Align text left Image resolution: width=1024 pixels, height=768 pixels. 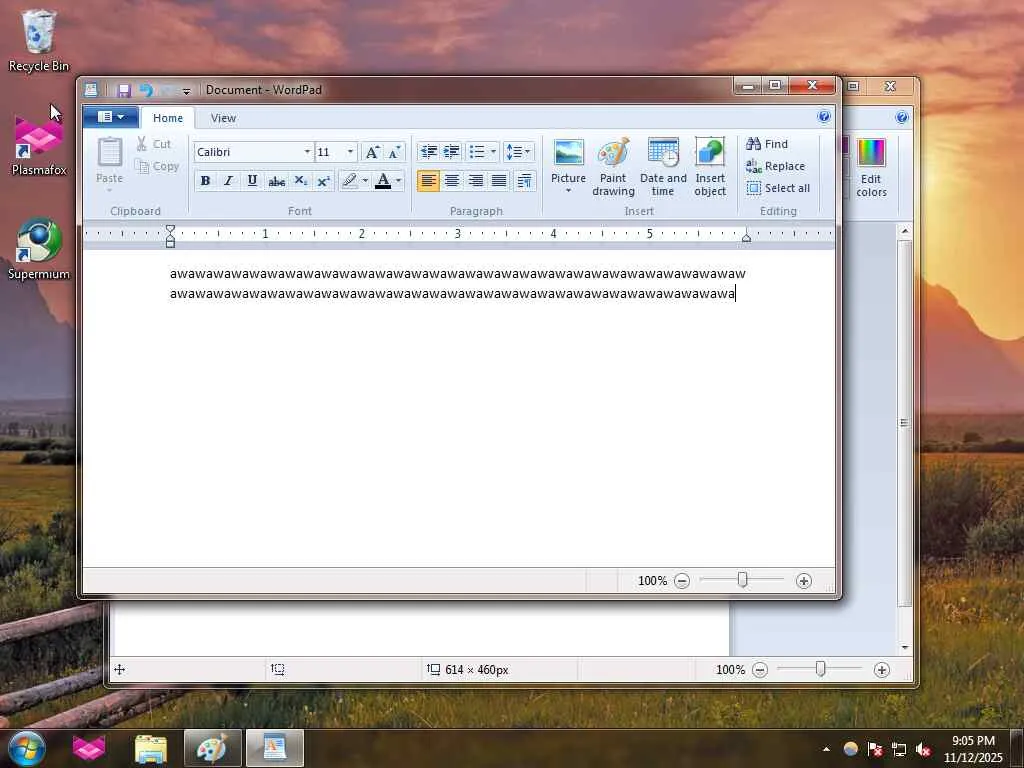click(x=428, y=181)
